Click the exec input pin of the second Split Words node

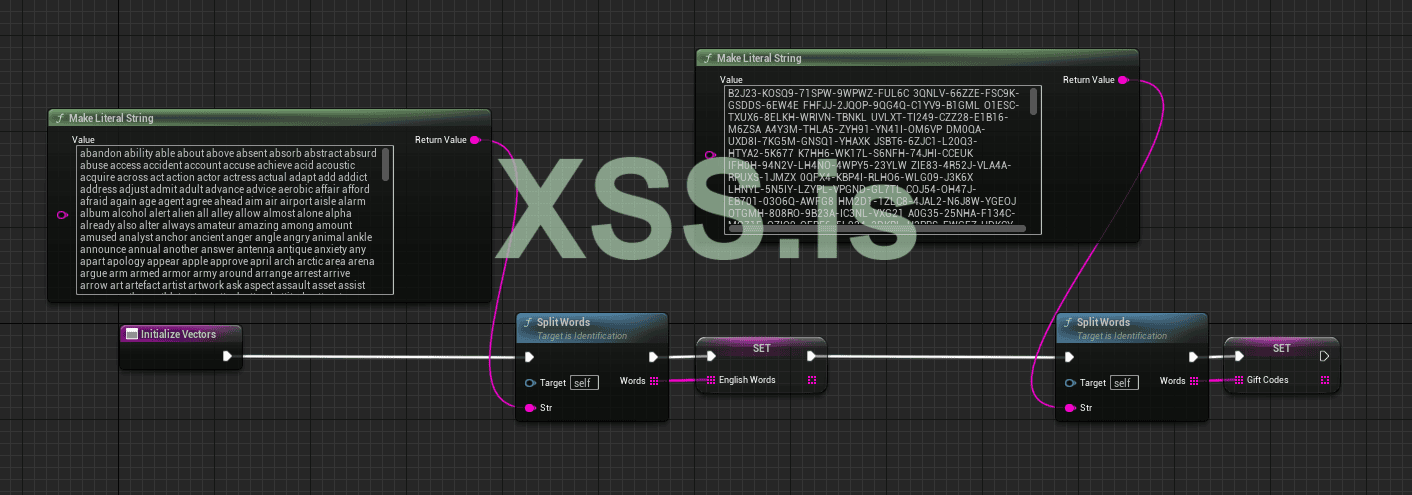(x=1070, y=357)
